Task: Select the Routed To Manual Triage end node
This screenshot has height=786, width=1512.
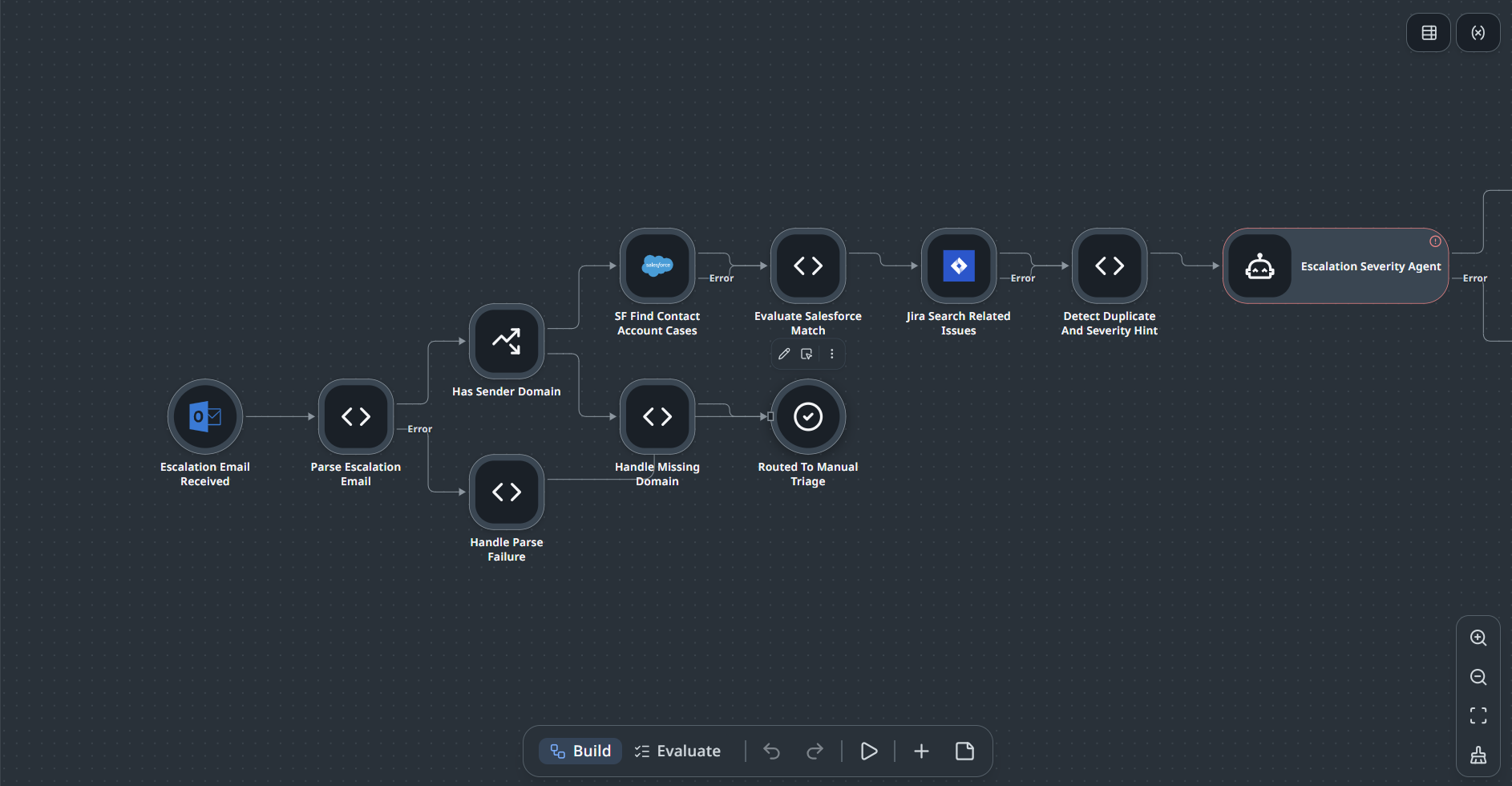Action: coord(808,416)
